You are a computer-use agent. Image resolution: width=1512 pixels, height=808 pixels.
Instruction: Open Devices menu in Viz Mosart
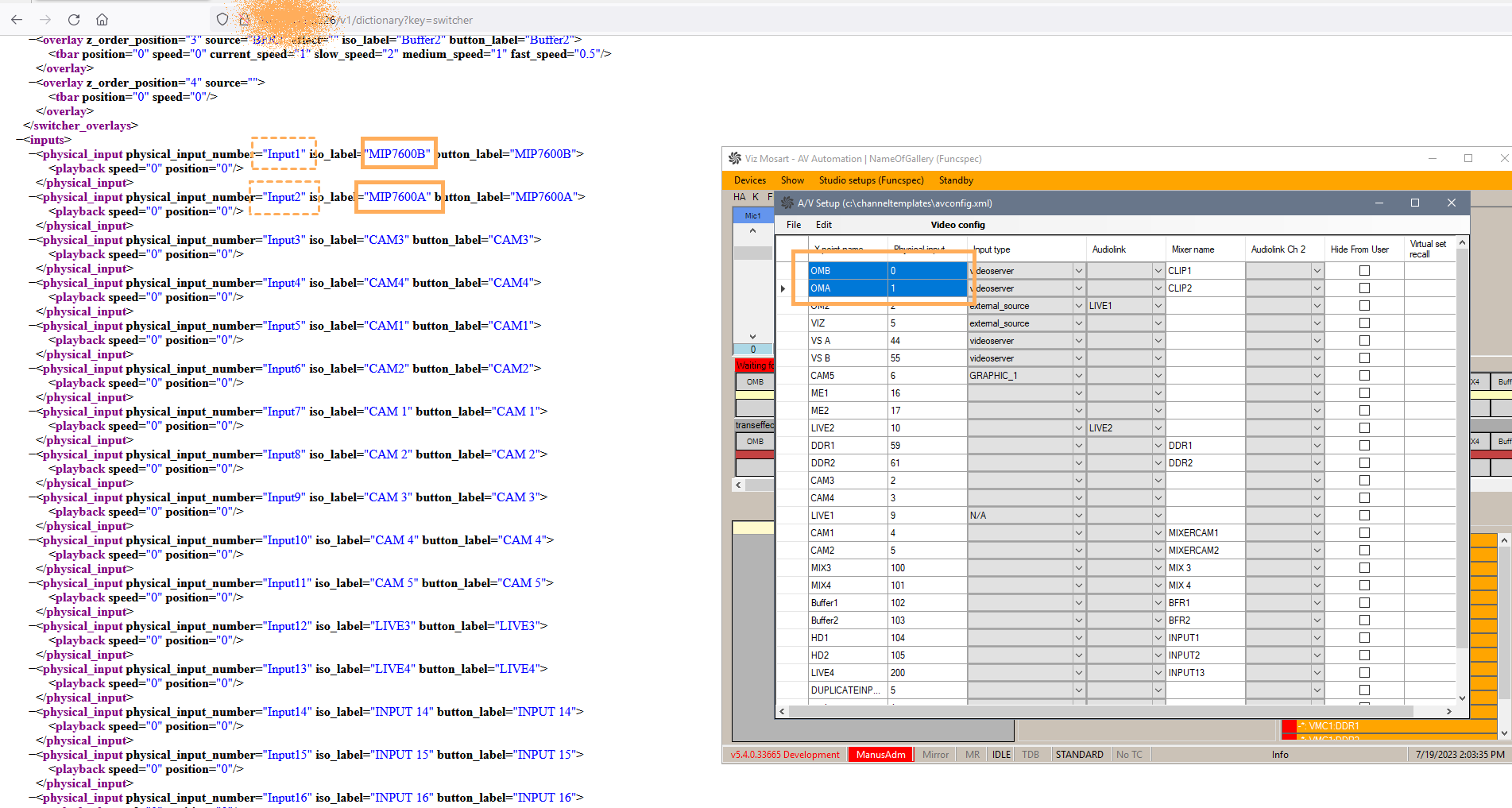tap(750, 180)
